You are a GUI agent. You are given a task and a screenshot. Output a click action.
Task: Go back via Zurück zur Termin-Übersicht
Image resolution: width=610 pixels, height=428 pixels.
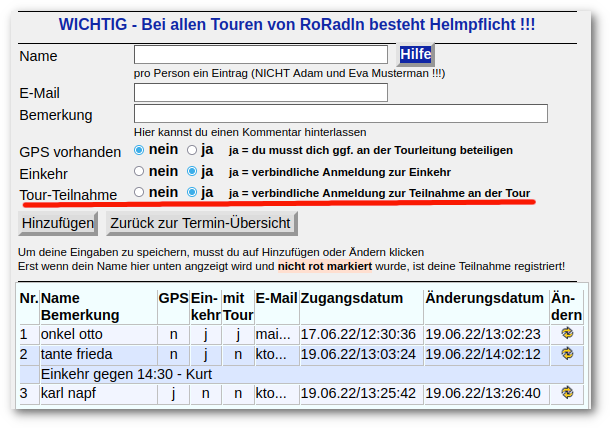click(x=202, y=223)
